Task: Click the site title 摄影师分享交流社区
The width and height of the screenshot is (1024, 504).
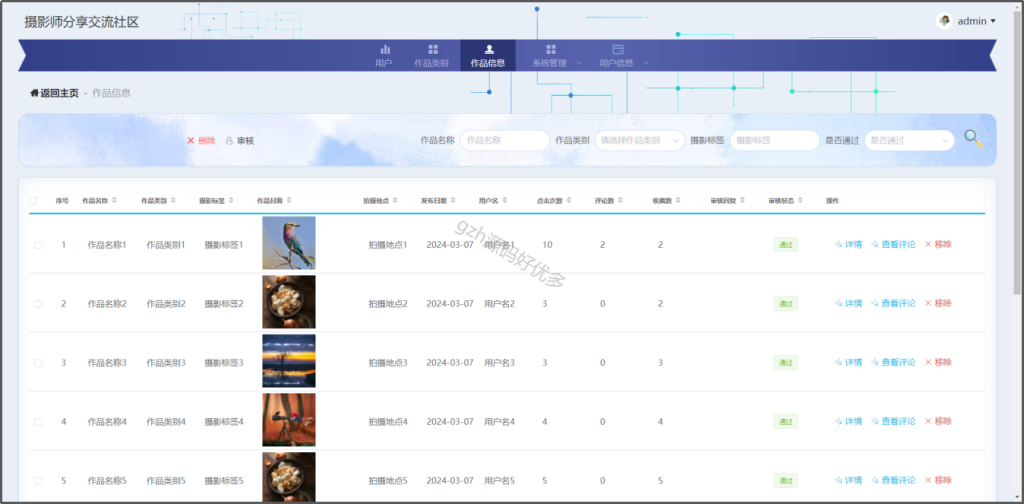Action: pos(82,22)
